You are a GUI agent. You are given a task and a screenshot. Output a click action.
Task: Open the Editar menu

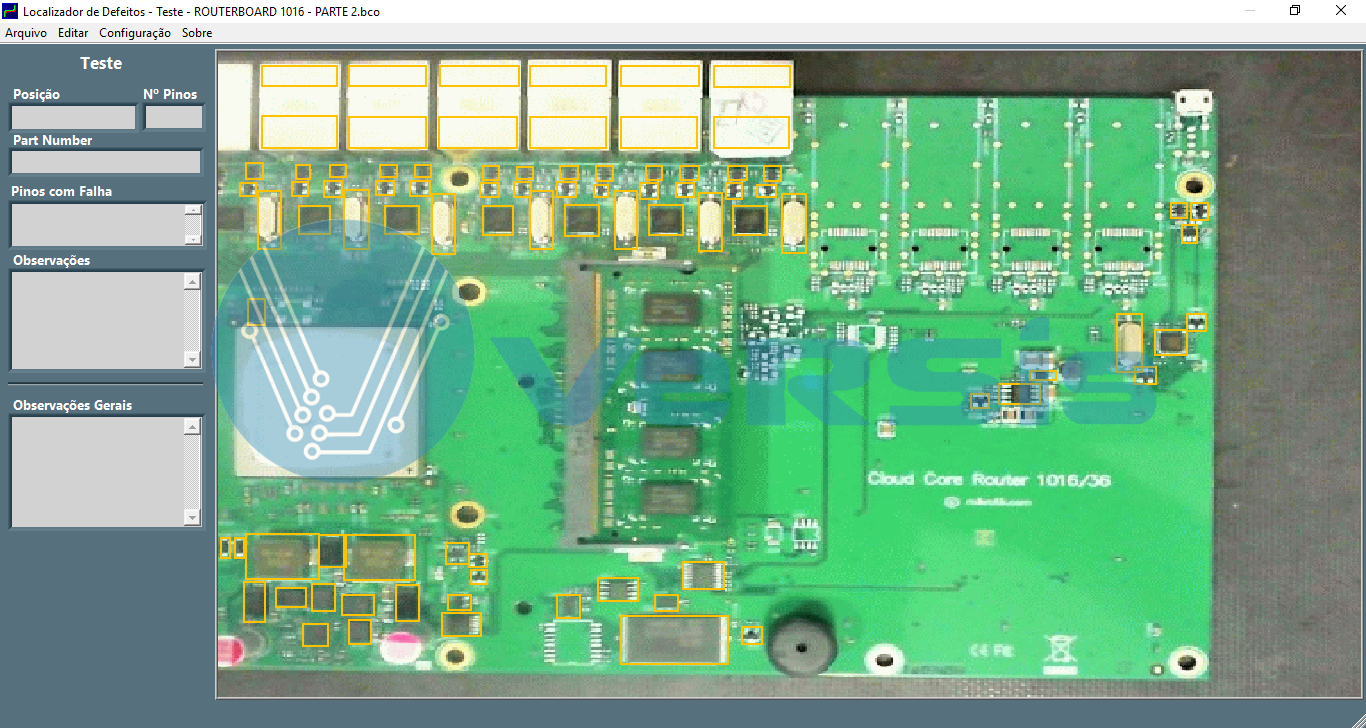(x=73, y=33)
